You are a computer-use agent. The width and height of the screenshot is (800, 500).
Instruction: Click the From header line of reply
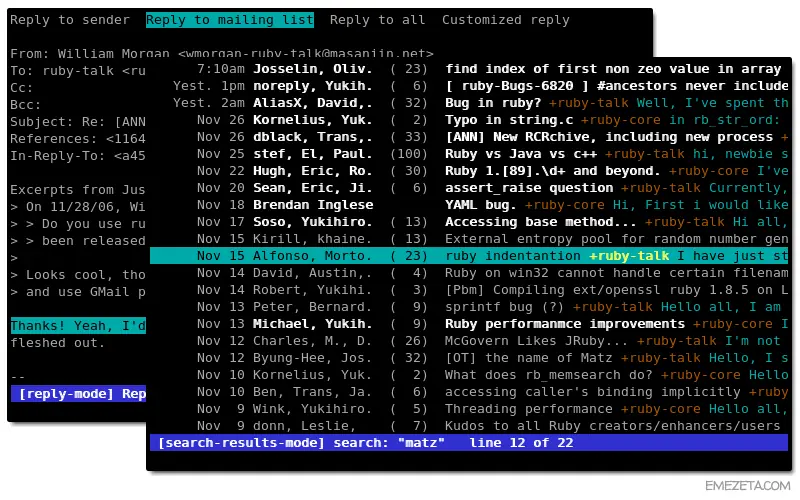222,53
